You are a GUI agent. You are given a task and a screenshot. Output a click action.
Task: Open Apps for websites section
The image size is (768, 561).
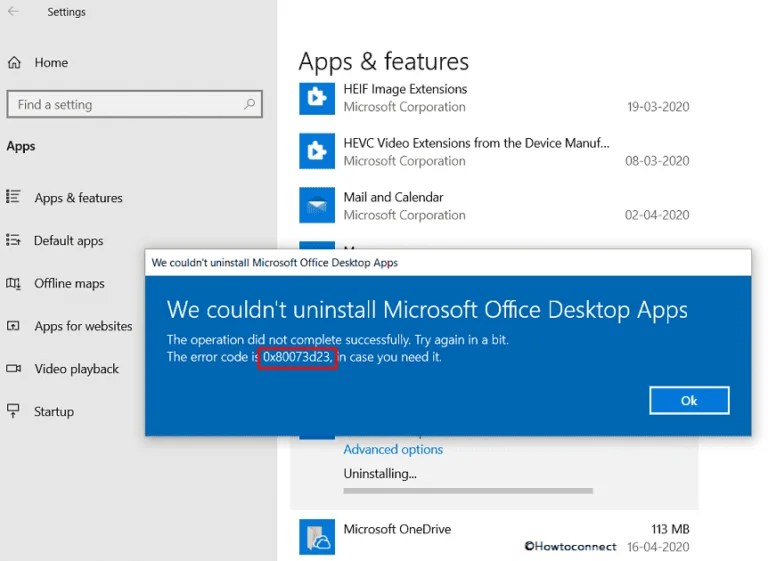coord(83,326)
